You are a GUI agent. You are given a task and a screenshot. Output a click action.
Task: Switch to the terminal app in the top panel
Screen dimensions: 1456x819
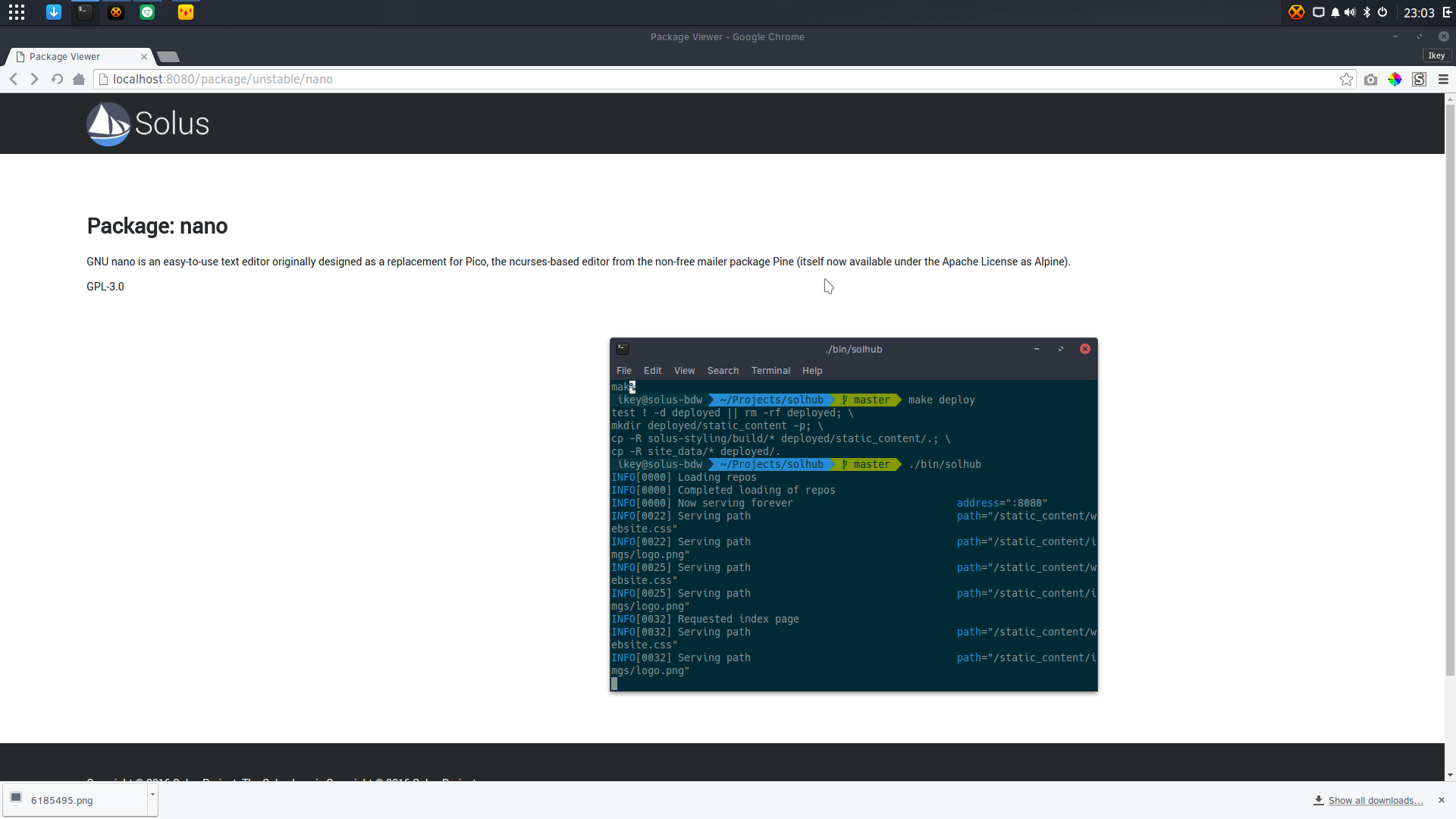[85, 12]
